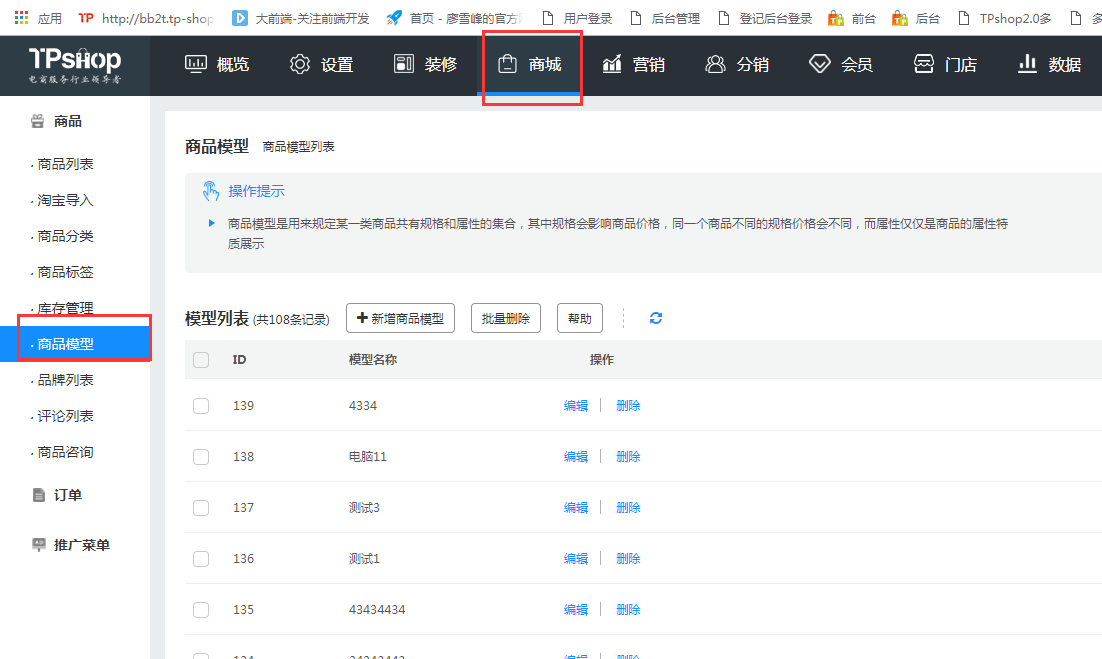Click the 批量删除 batch delete button
The image size is (1102, 659).
pos(506,318)
